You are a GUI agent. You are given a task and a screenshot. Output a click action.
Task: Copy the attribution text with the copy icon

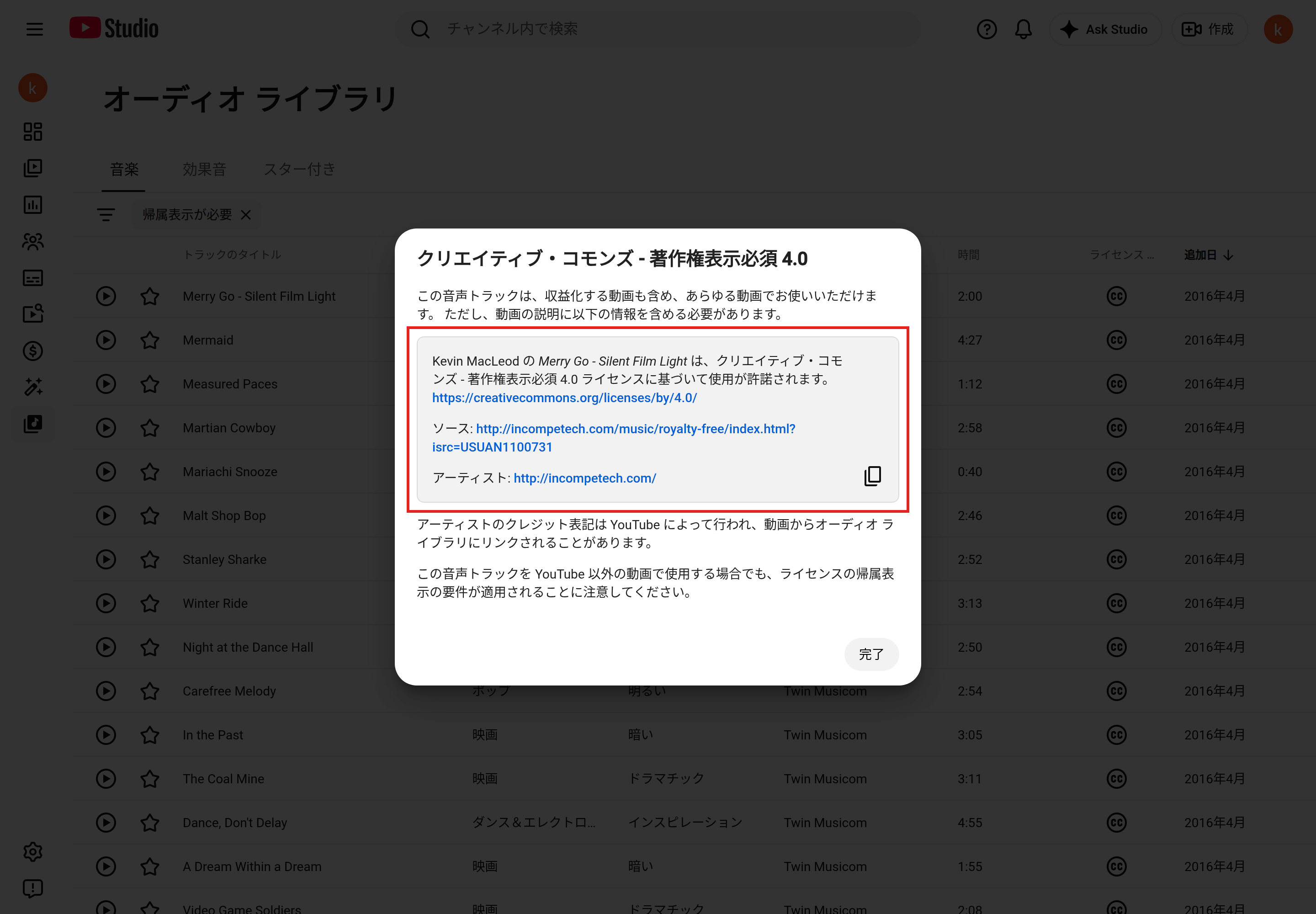[x=872, y=476]
